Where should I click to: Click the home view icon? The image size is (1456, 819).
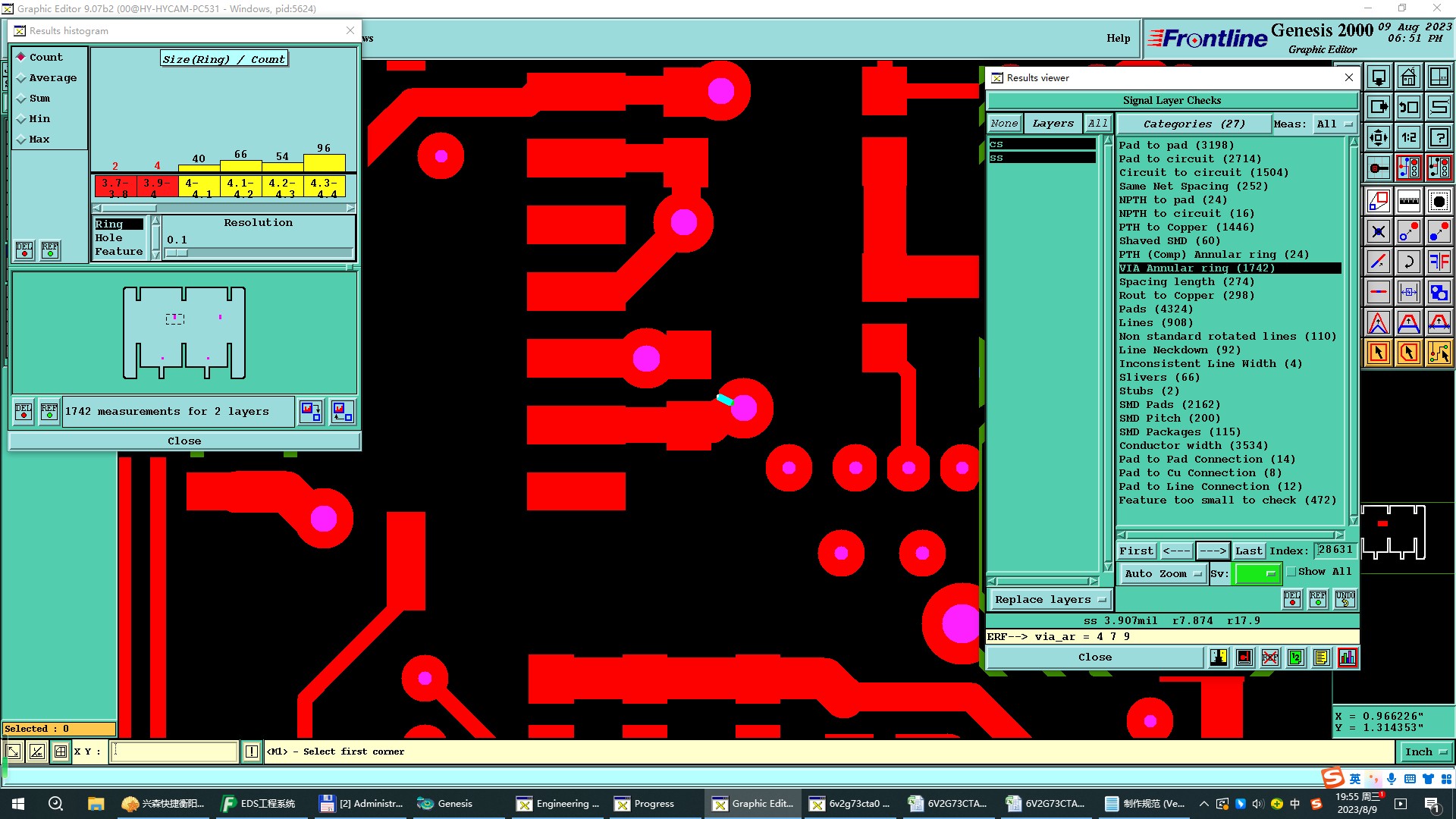(1408, 77)
